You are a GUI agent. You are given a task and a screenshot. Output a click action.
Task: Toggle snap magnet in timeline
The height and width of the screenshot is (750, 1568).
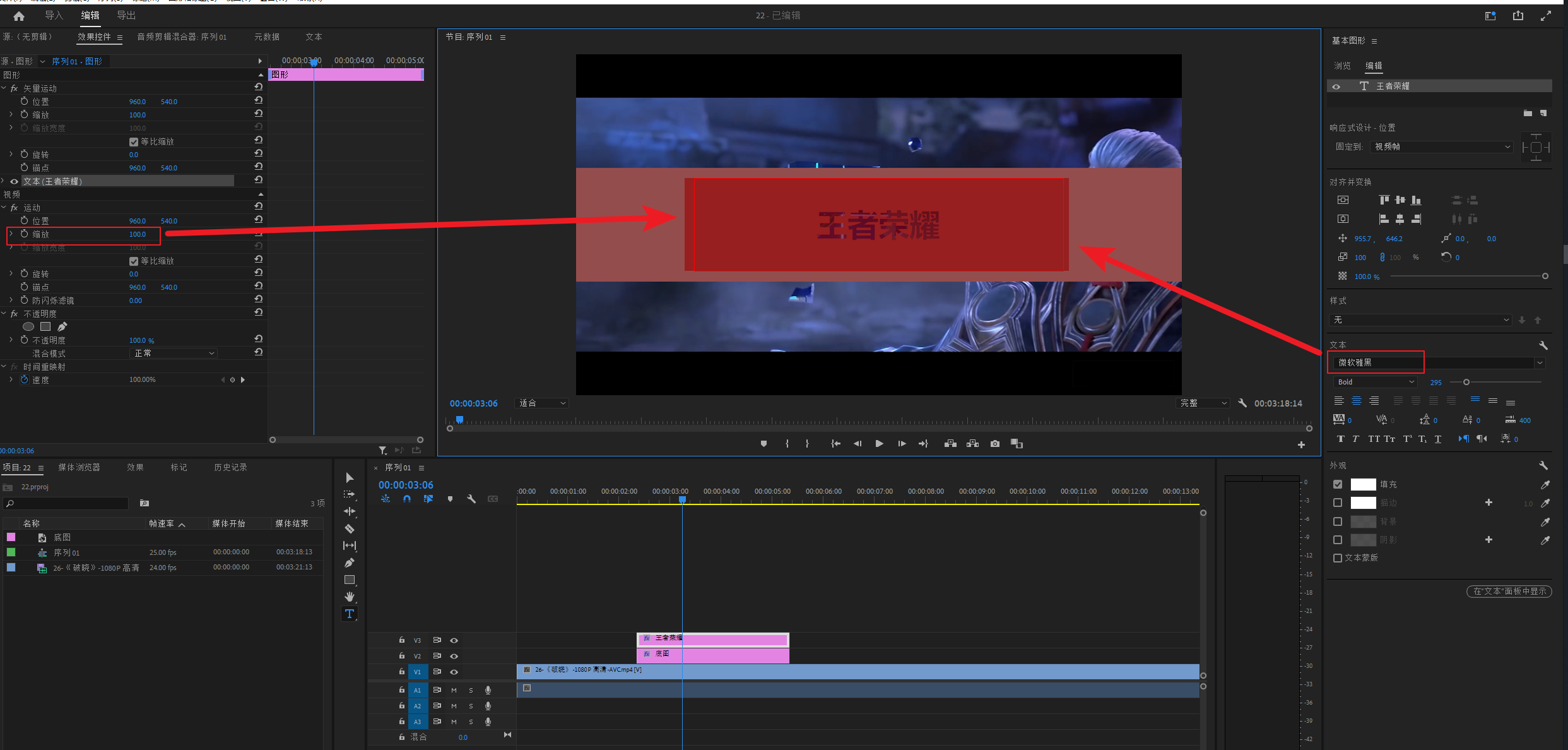click(x=407, y=499)
